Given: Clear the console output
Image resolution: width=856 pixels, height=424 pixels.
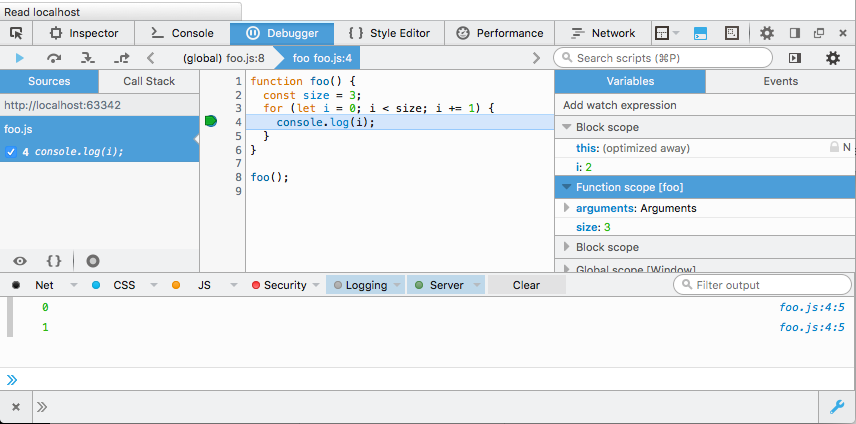Looking at the screenshot, I should click(x=526, y=285).
